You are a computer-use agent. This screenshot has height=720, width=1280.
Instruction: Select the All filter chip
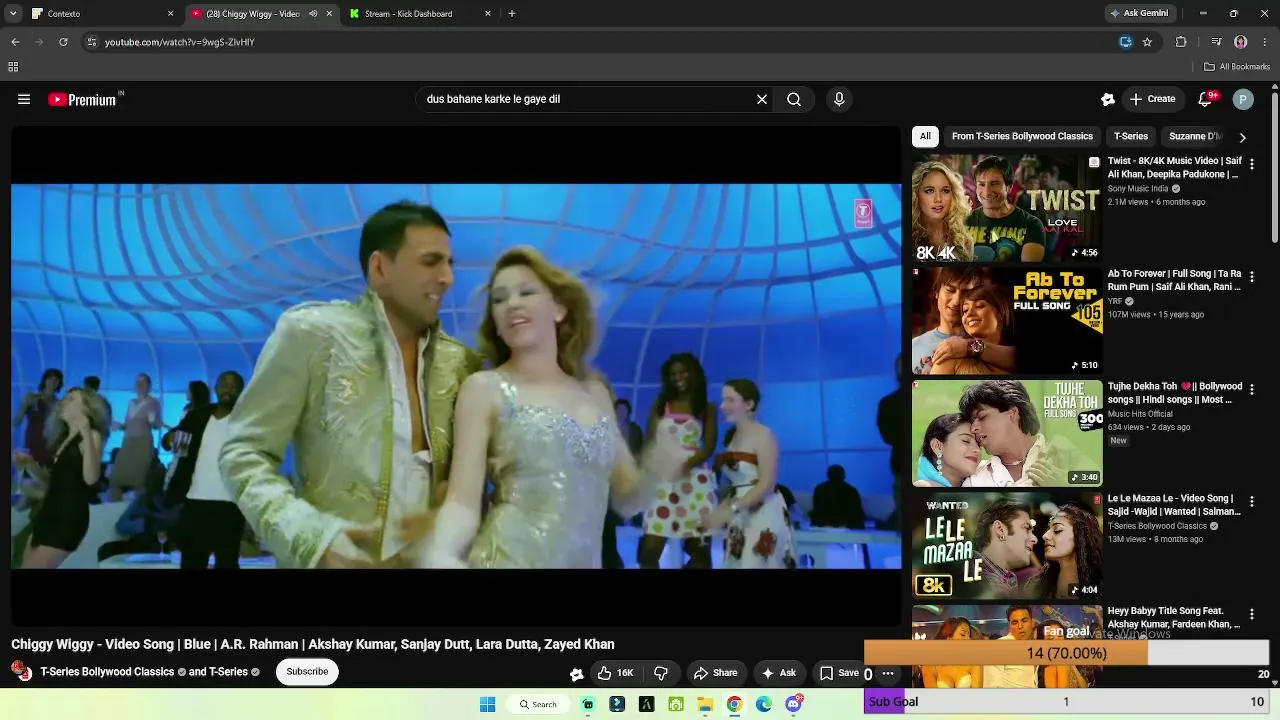[x=925, y=136]
